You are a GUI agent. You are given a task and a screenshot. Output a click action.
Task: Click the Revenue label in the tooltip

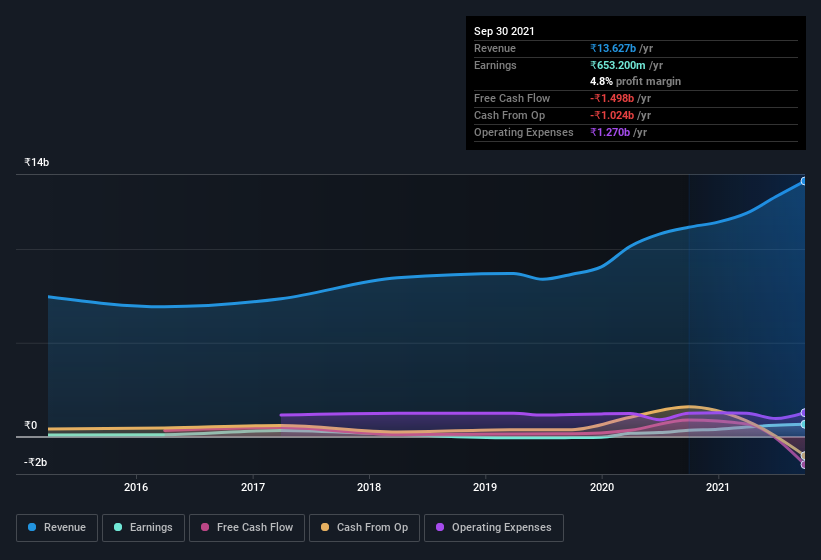coord(495,48)
